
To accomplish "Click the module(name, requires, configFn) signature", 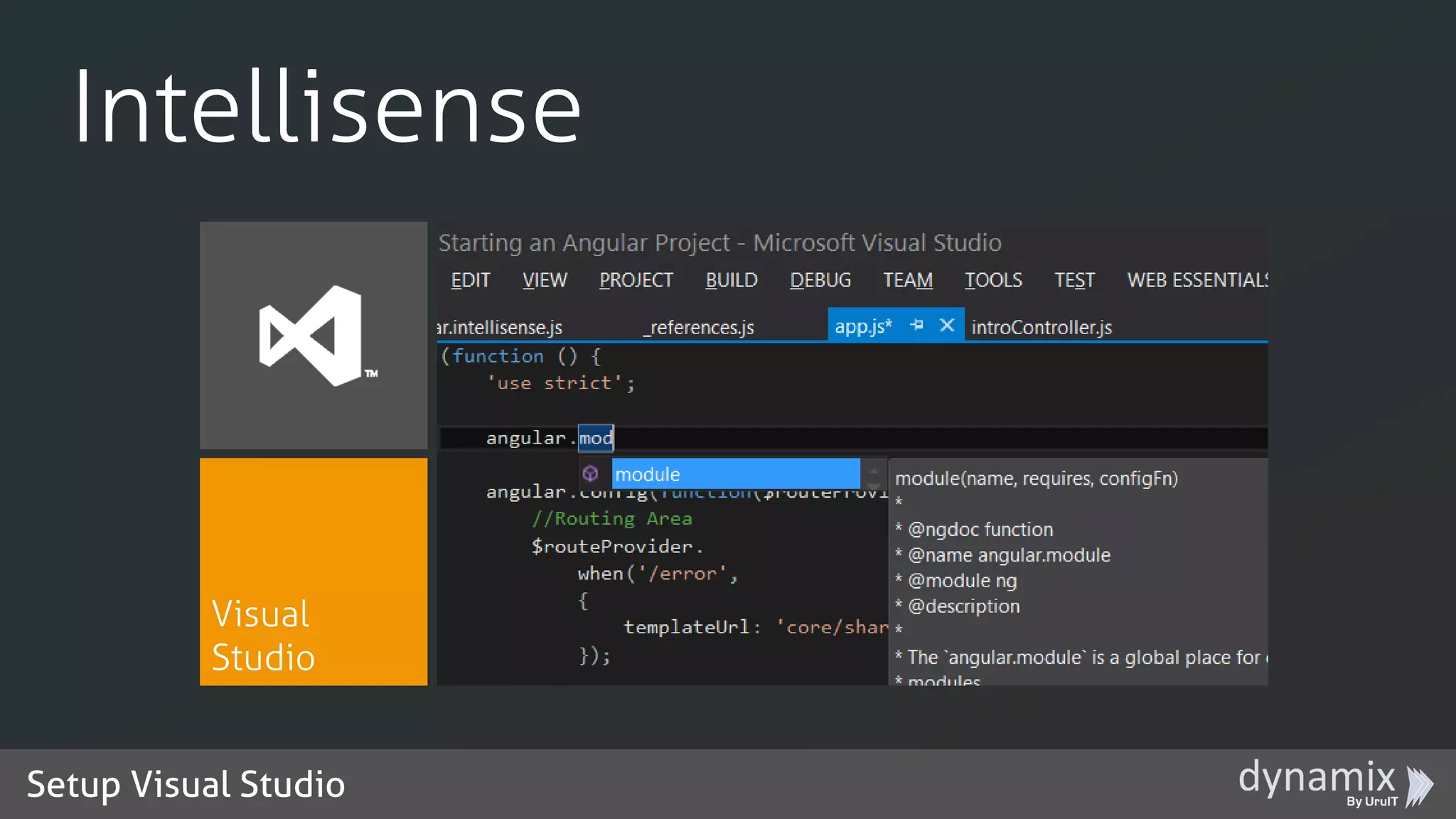I will coord(1036,478).
